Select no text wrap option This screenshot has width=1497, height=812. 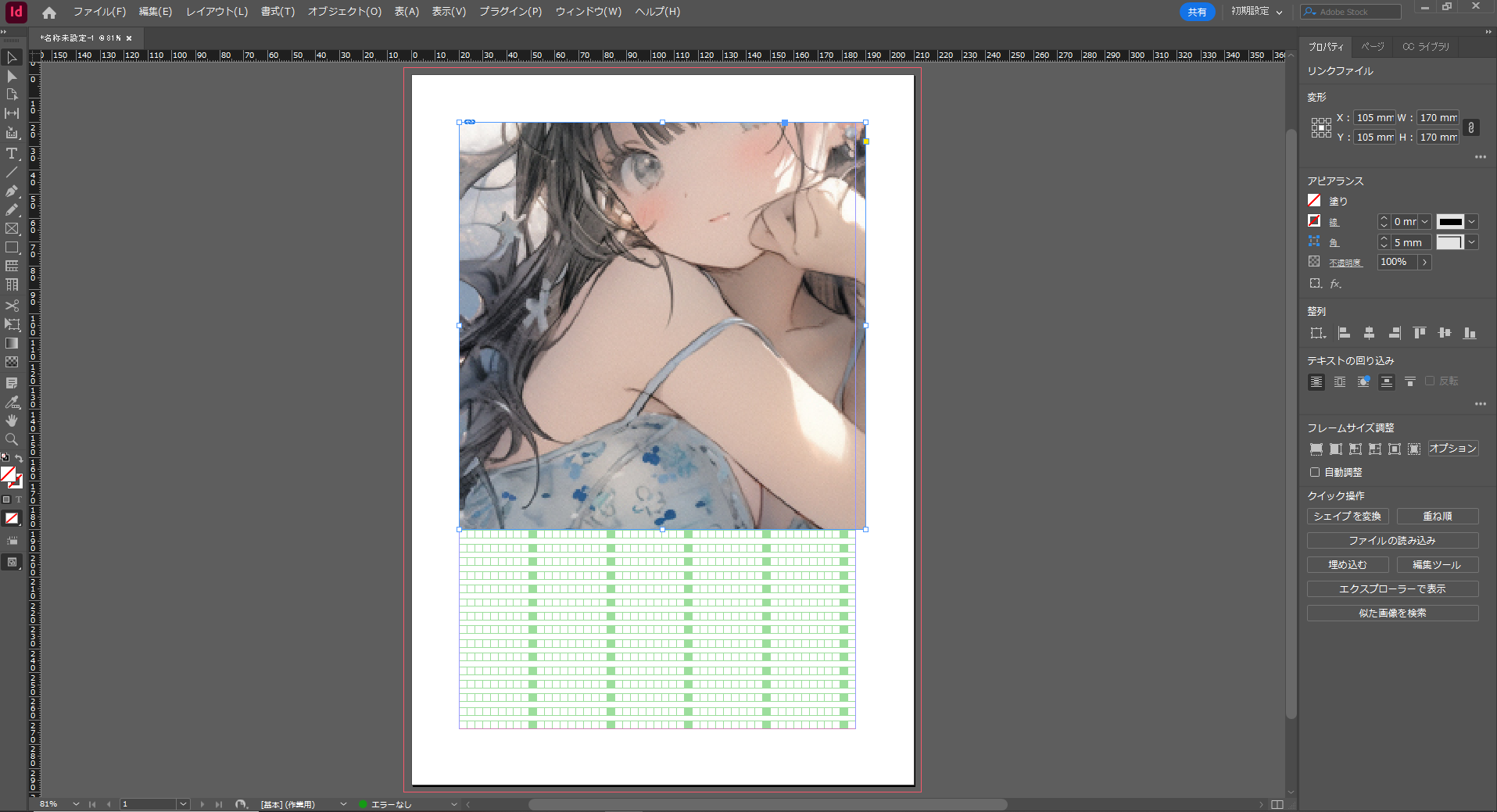pyautogui.click(x=1316, y=381)
